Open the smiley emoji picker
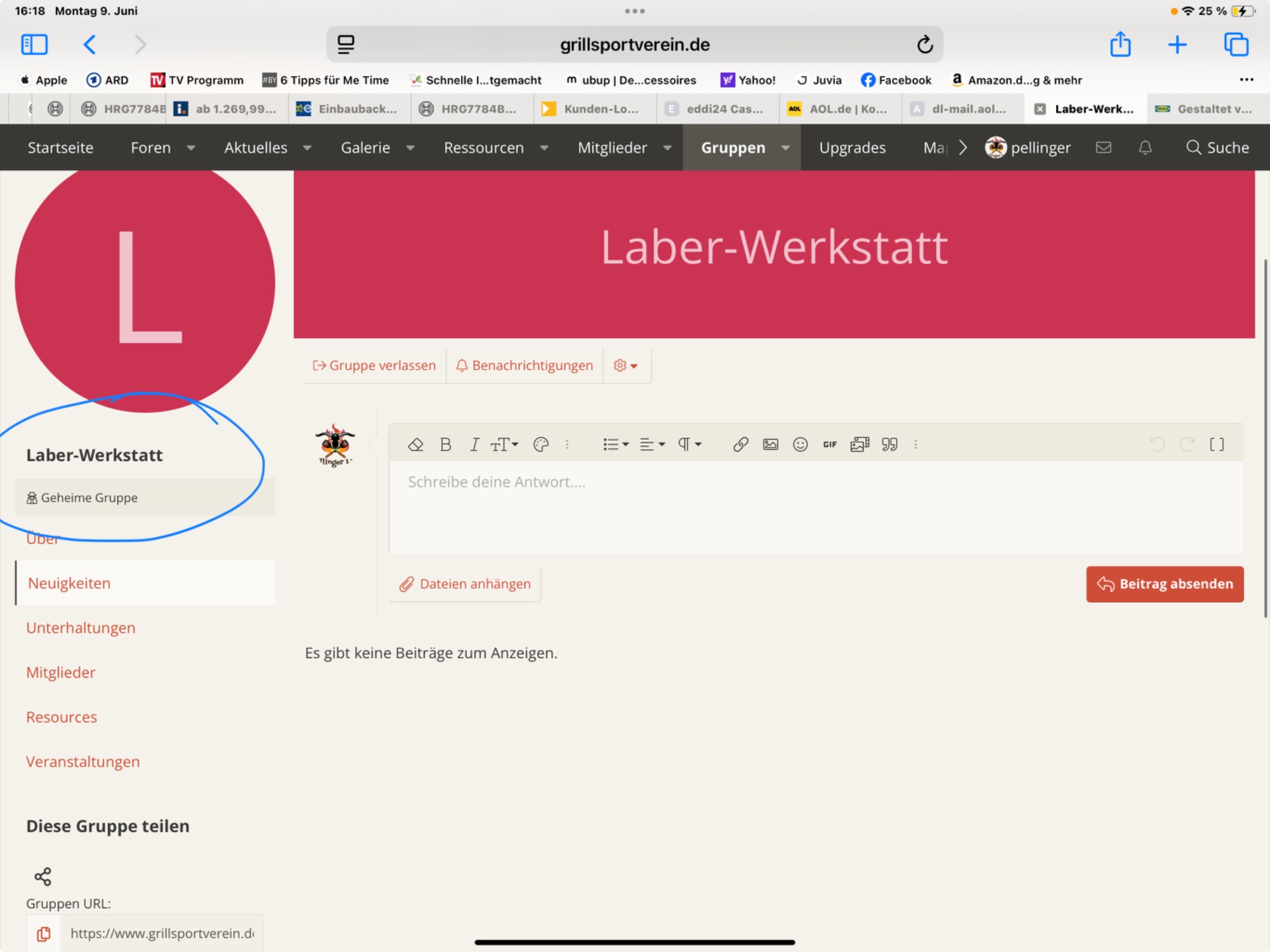1270x952 pixels. [x=800, y=445]
